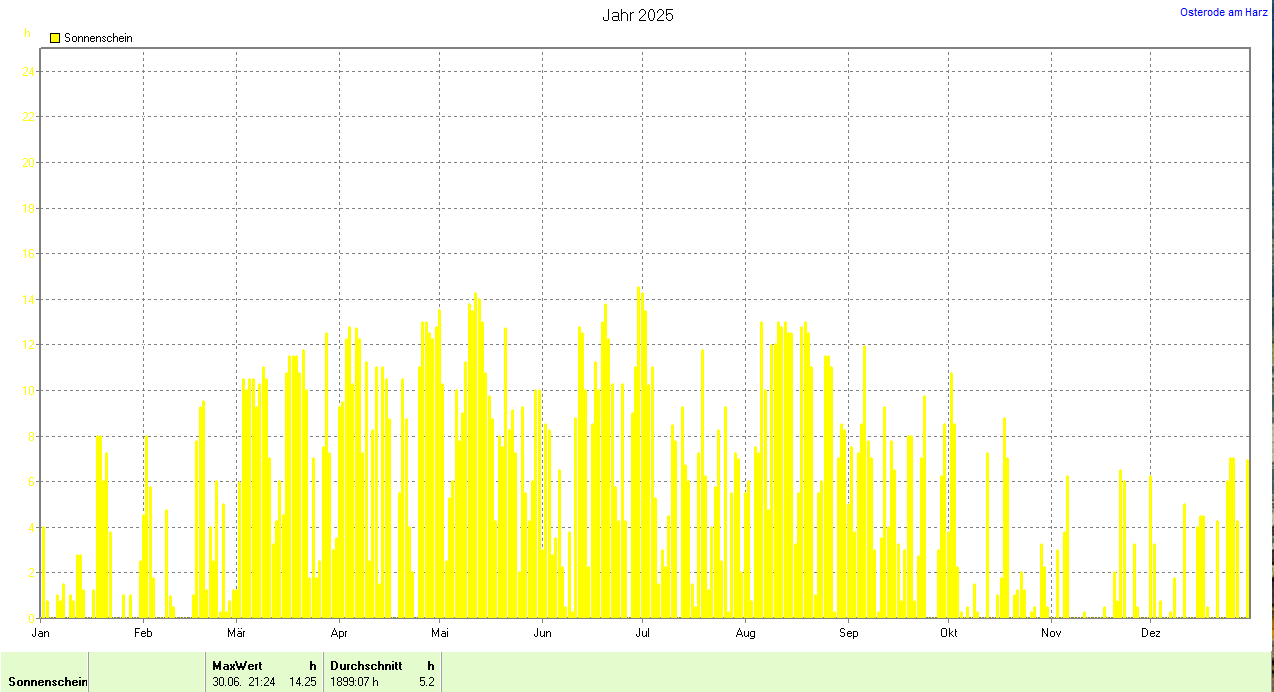Select the Aug month label

tap(745, 633)
